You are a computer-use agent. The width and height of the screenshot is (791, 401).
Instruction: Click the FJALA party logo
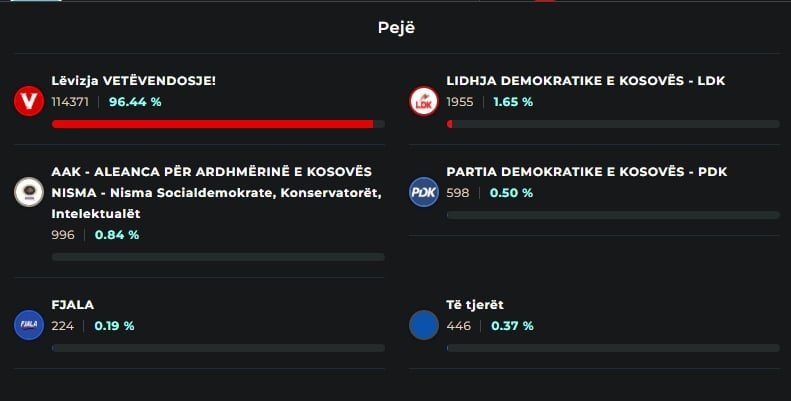coord(29,325)
